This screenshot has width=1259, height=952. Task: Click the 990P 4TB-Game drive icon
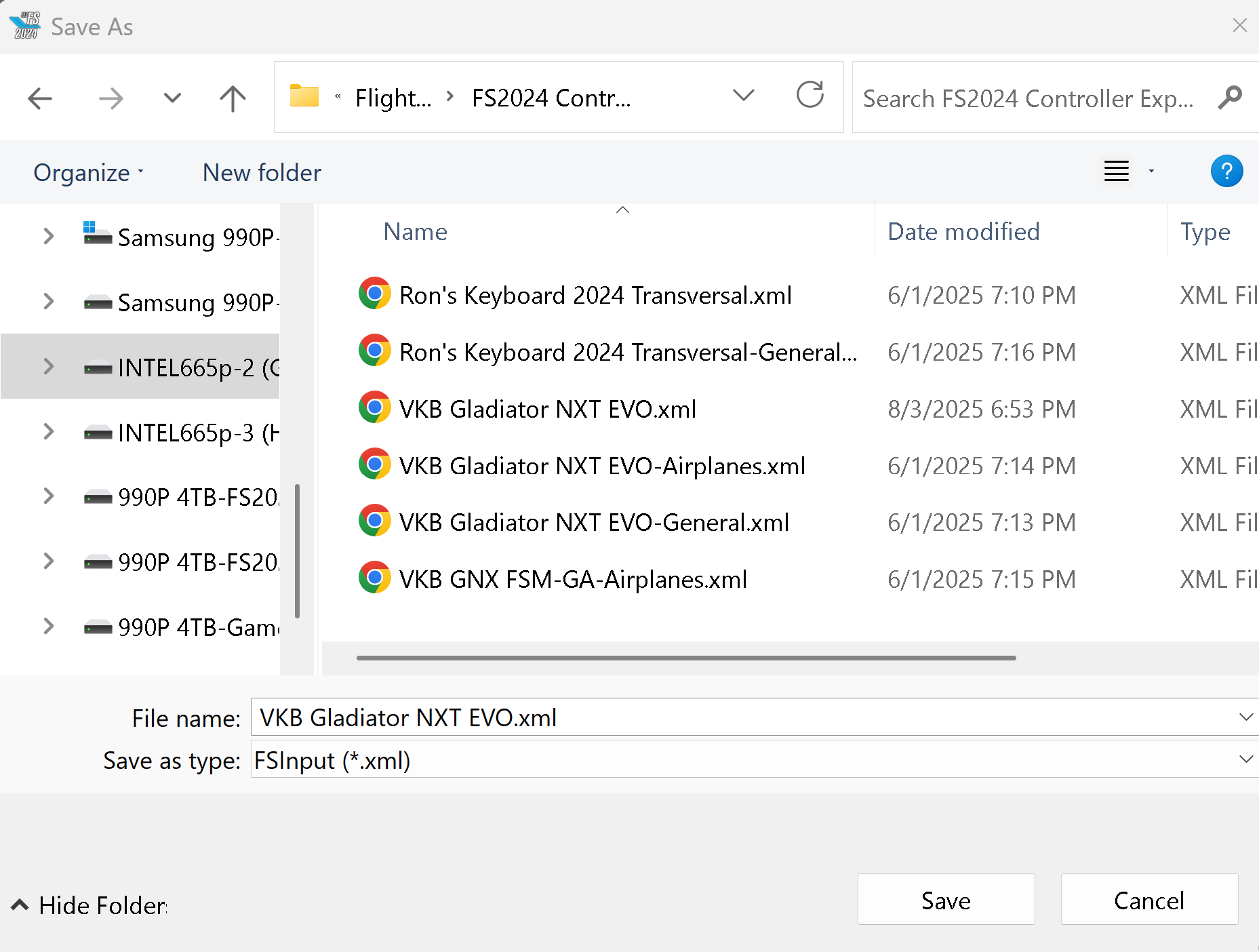click(x=98, y=629)
